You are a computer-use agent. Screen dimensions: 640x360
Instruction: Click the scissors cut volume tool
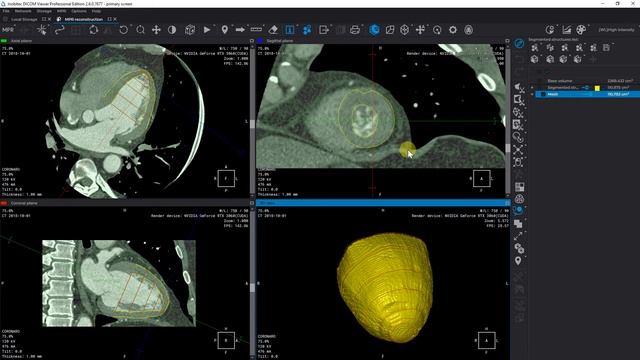tap(519, 87)
